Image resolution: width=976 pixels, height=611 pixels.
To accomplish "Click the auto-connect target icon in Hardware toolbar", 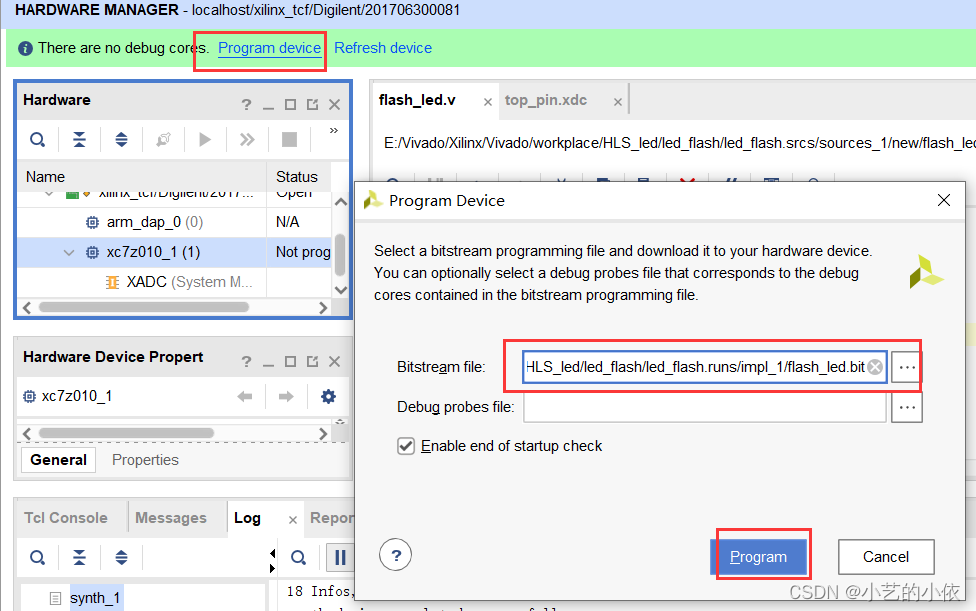I will point(163,139).
